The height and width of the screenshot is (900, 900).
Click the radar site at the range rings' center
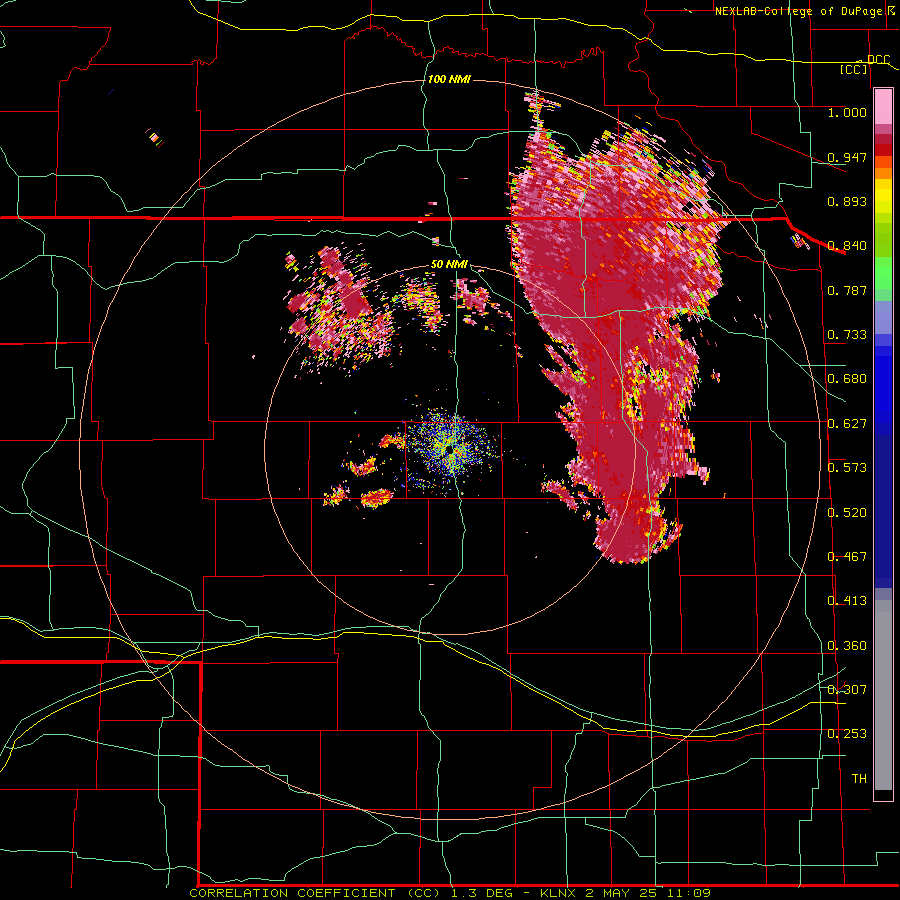click(x=449, y=450)
